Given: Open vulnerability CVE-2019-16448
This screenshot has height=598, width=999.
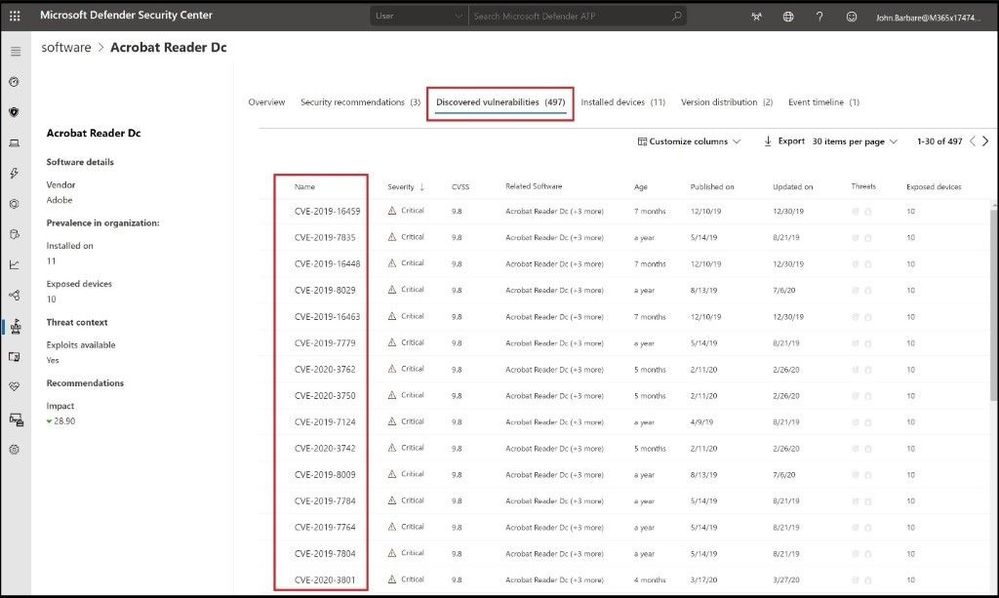Looking at the screenshot, I should click(327, 264).
